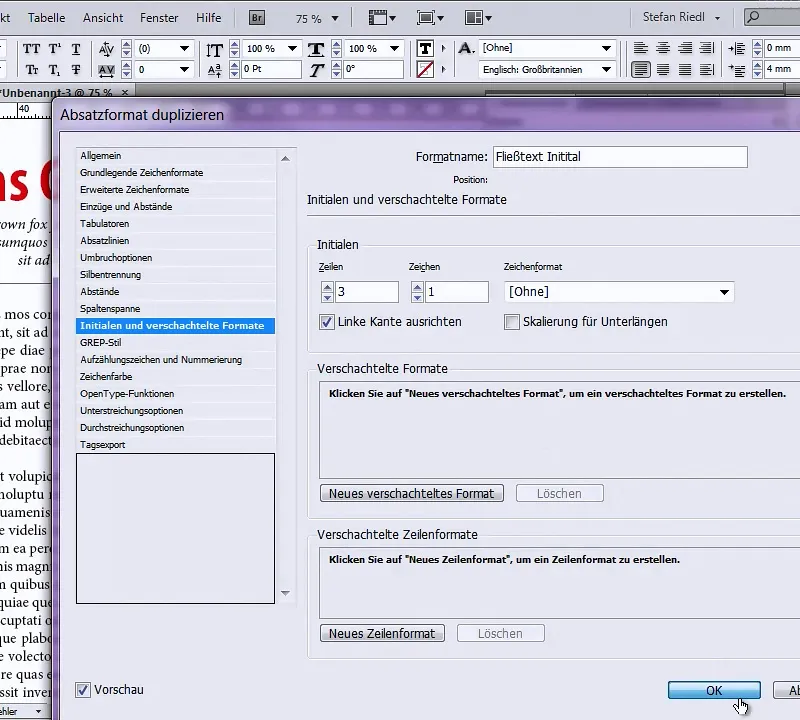This screenshot has height=720, width=800.
Task: Click the Kerning icon
Action: coord(106,49)
